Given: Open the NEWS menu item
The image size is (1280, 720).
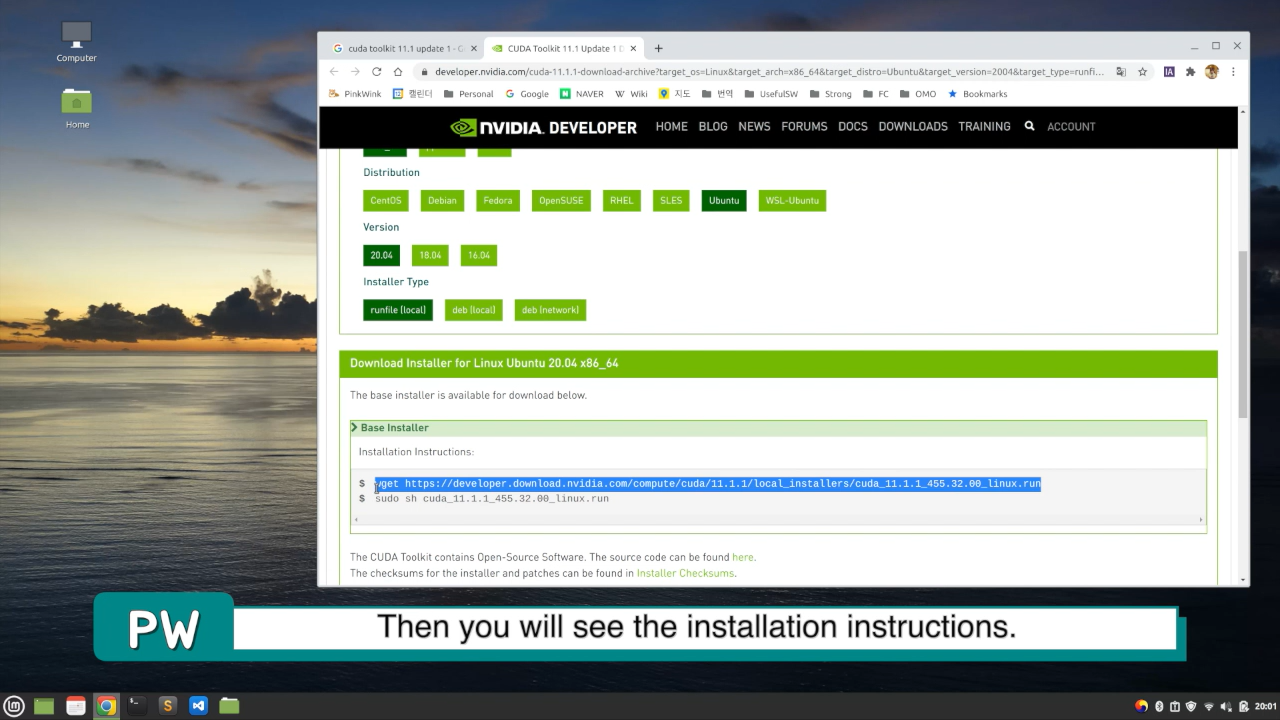Looking at the screenshot, I should pos(754,127).
